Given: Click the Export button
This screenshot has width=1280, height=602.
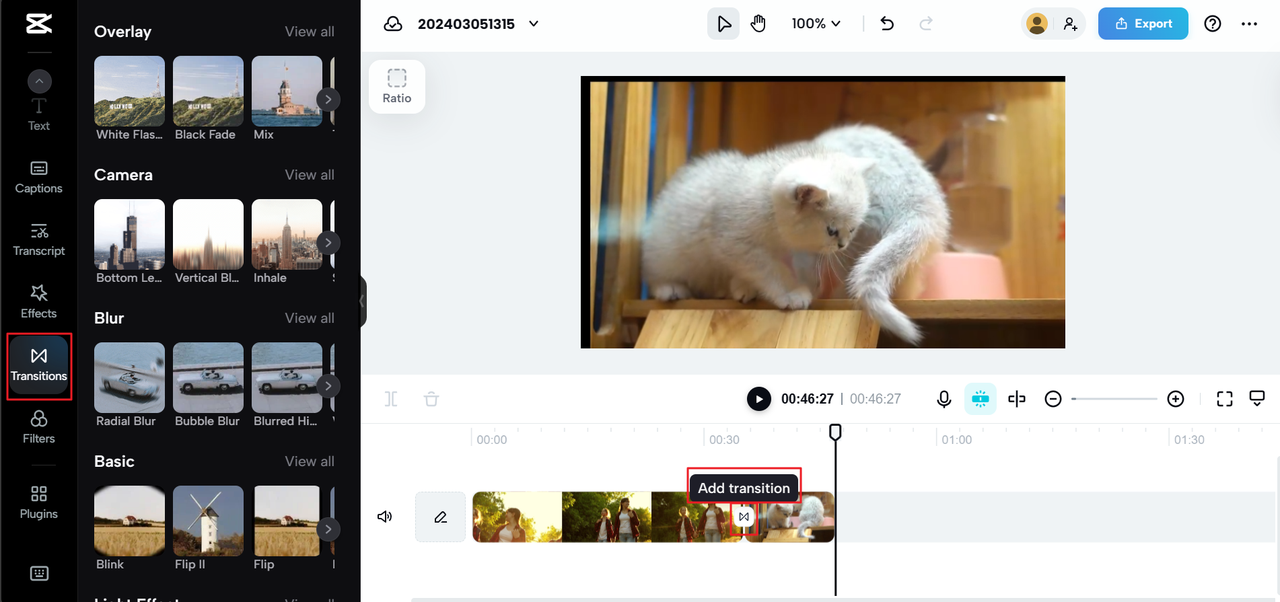Looking at the screenshot, I should coord(1143,23).
